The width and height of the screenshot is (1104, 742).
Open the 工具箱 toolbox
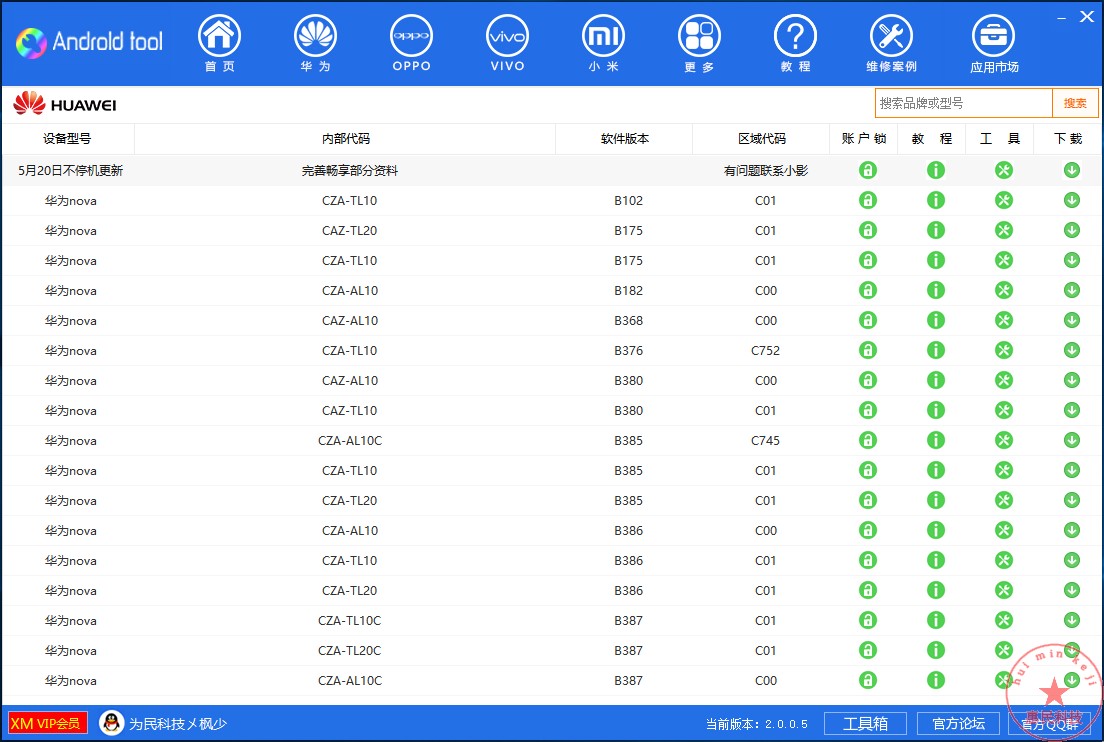coord(865,723)
